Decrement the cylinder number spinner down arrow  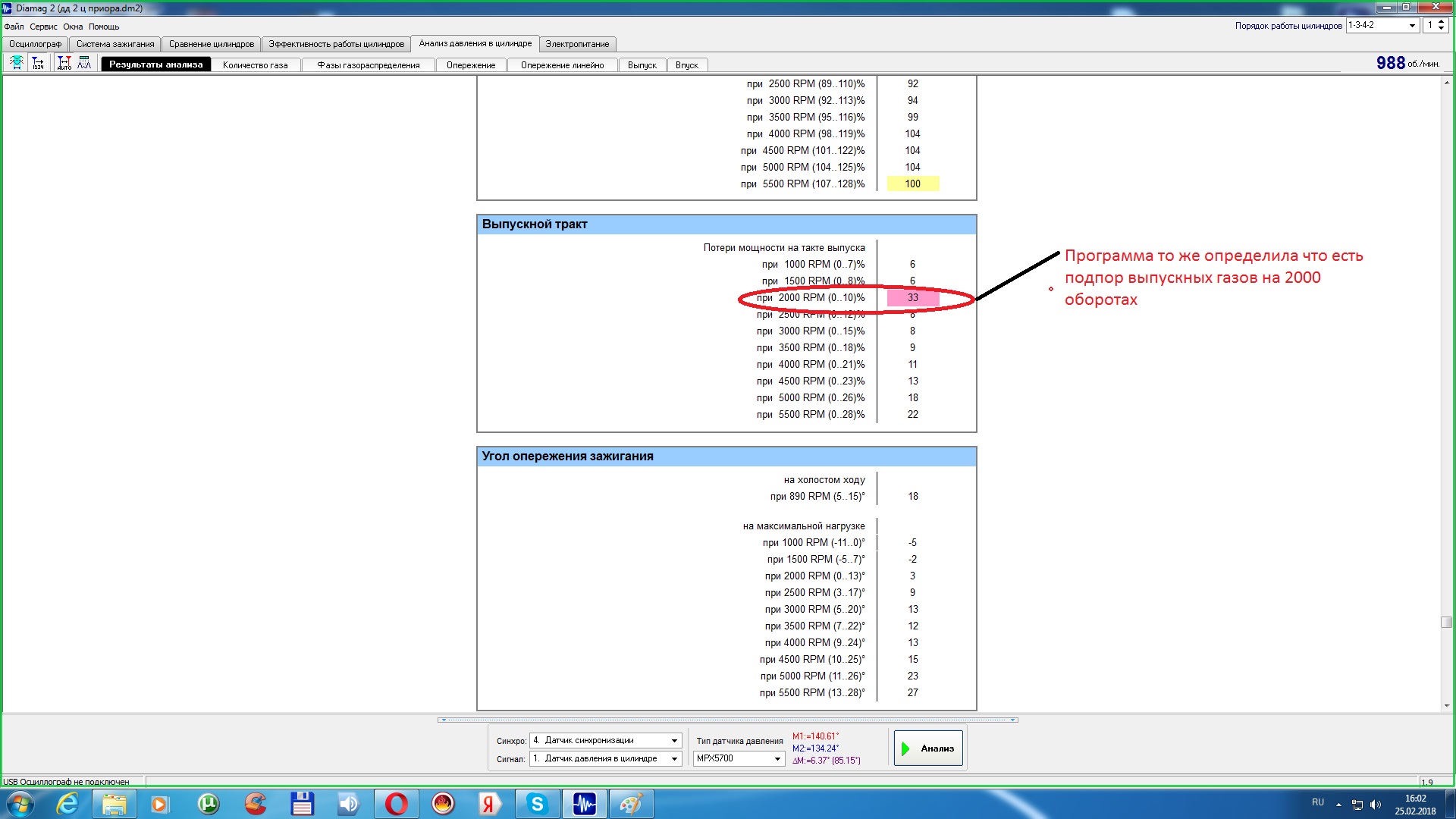pos(1442,29)
